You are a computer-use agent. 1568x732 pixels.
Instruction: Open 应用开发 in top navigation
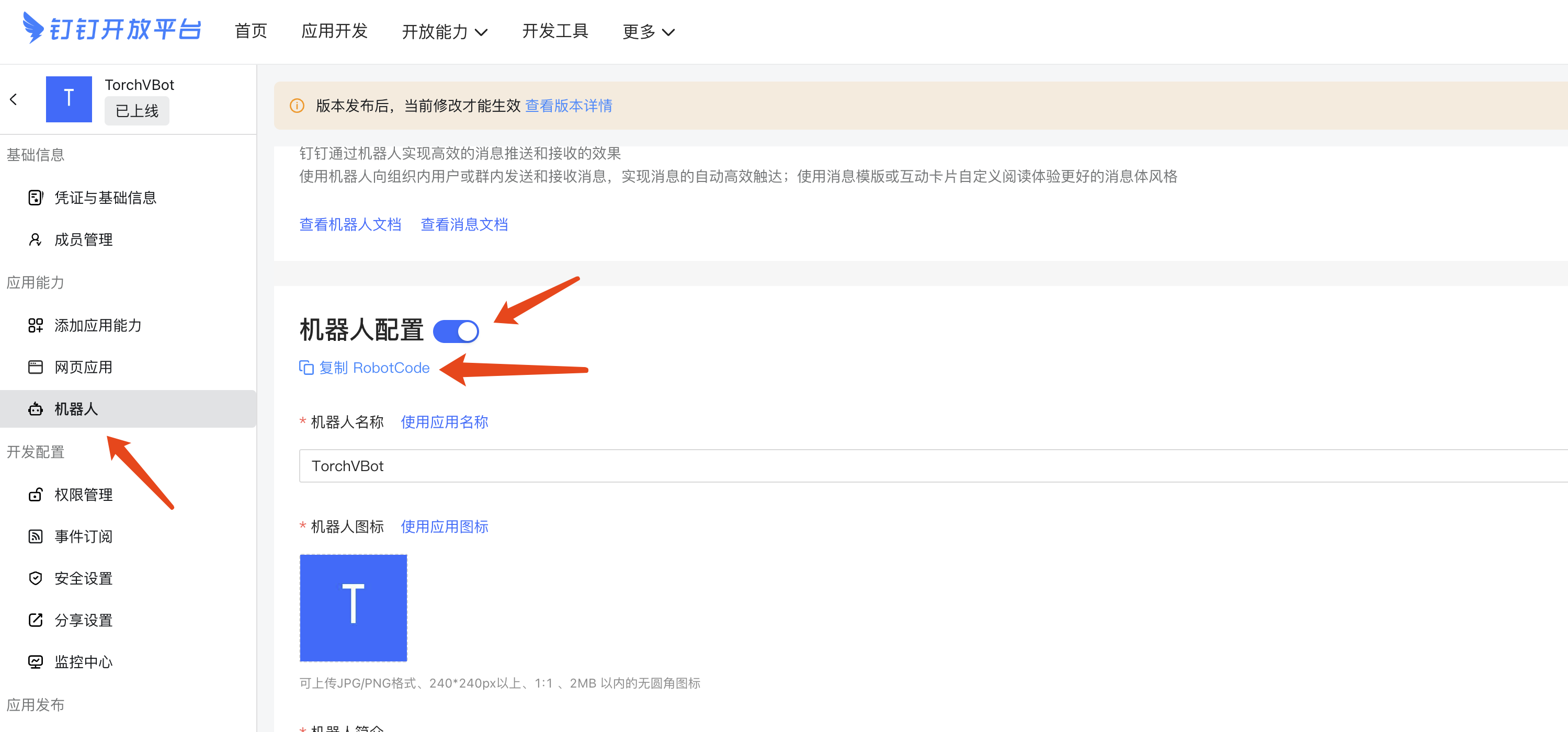[x=334, y=30]
